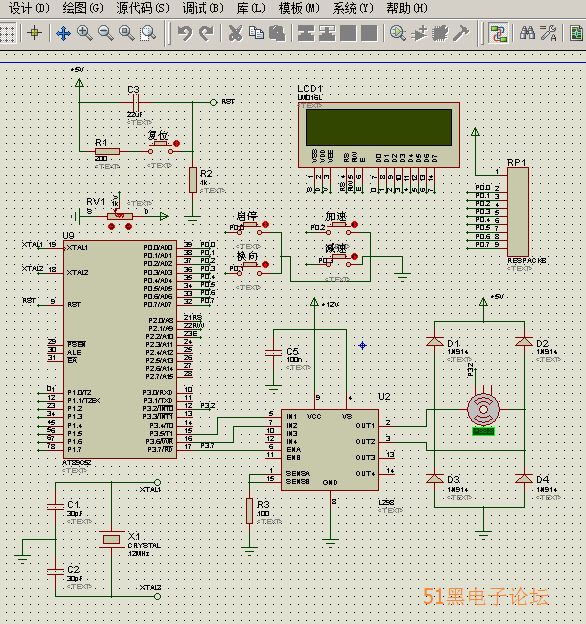Image resolution: width=586 pixels, height=624 pixels.
Task: Open the 设计(D) menu
Action: (x=29, y=8)
